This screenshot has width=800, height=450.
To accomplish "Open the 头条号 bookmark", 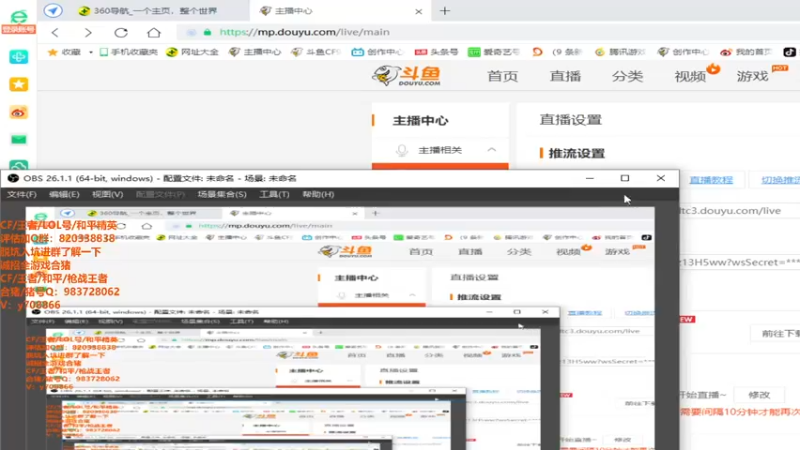I will coord(436,52).
